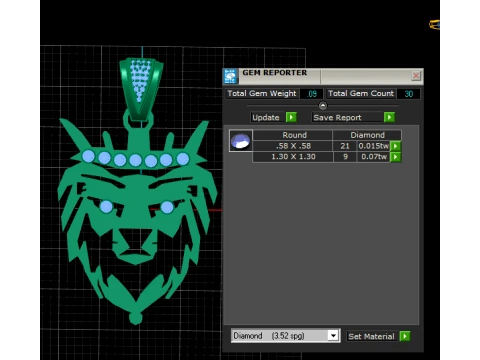Click the gem count 21 cell
Image resolution: width=480 pixels, height=360 pixels.
pos(345,146)
